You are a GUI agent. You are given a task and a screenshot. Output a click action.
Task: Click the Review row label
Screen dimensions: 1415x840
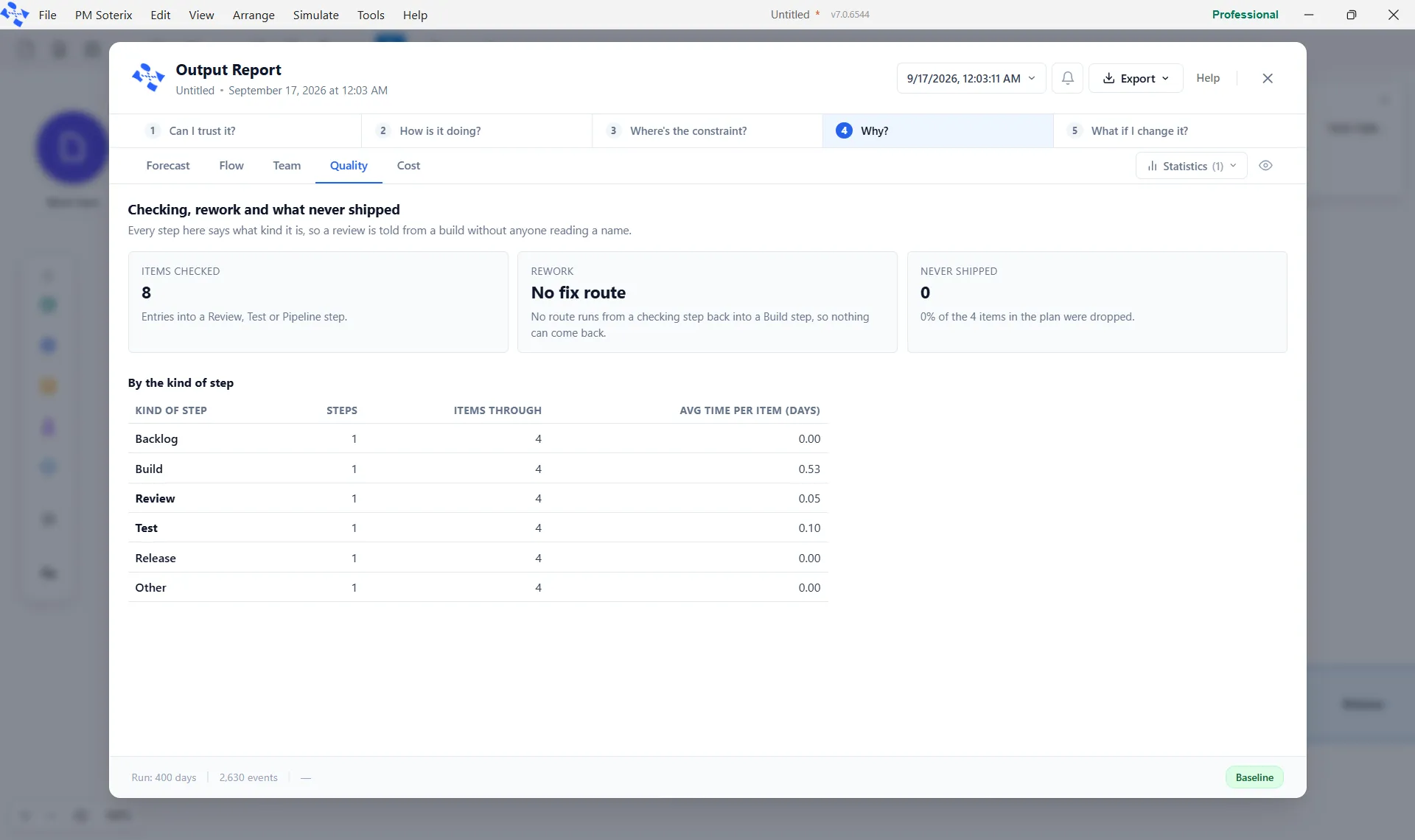(155, 498)
